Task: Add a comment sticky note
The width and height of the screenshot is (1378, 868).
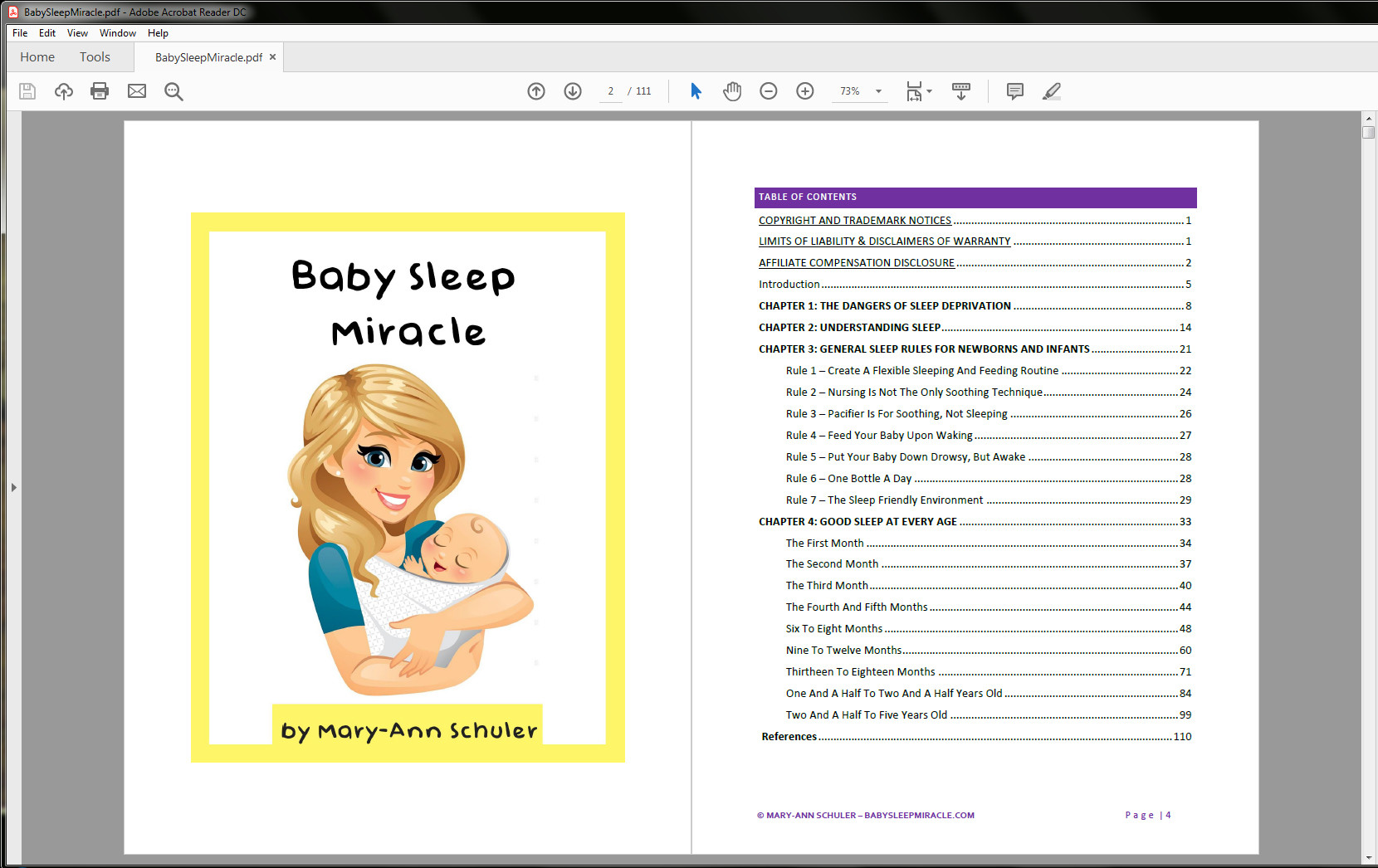Action: 1014,91
